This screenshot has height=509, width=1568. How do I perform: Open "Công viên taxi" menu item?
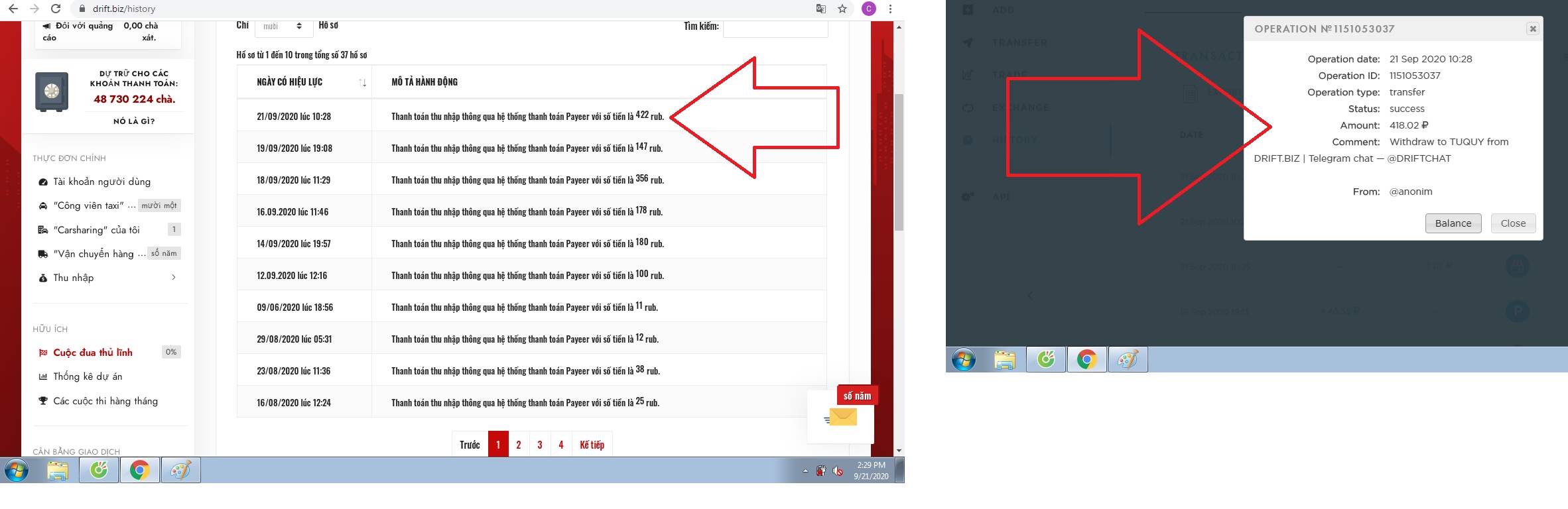(x=94, y=205)
